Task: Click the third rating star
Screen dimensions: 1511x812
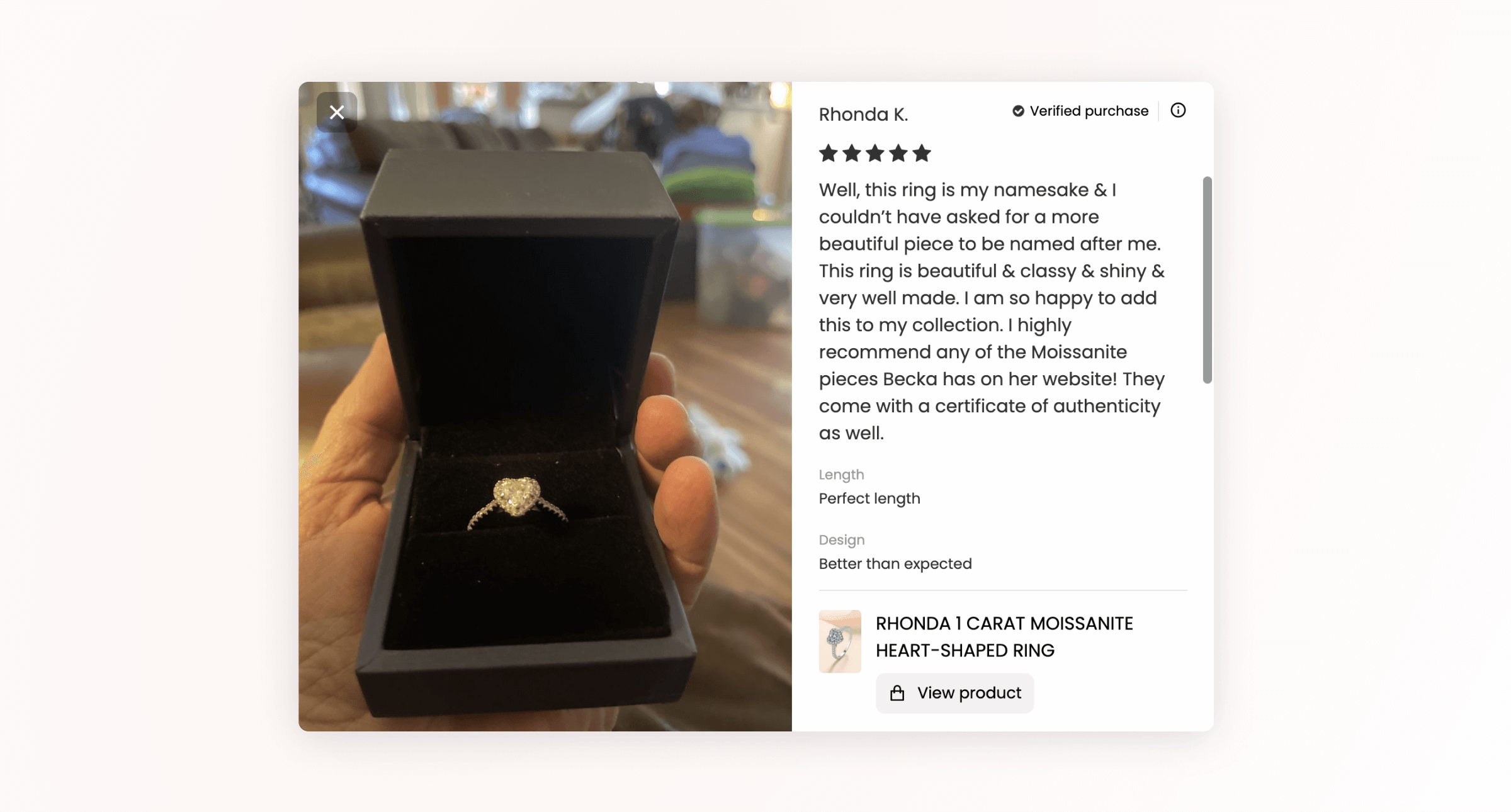Action: (x=875, y=153)
